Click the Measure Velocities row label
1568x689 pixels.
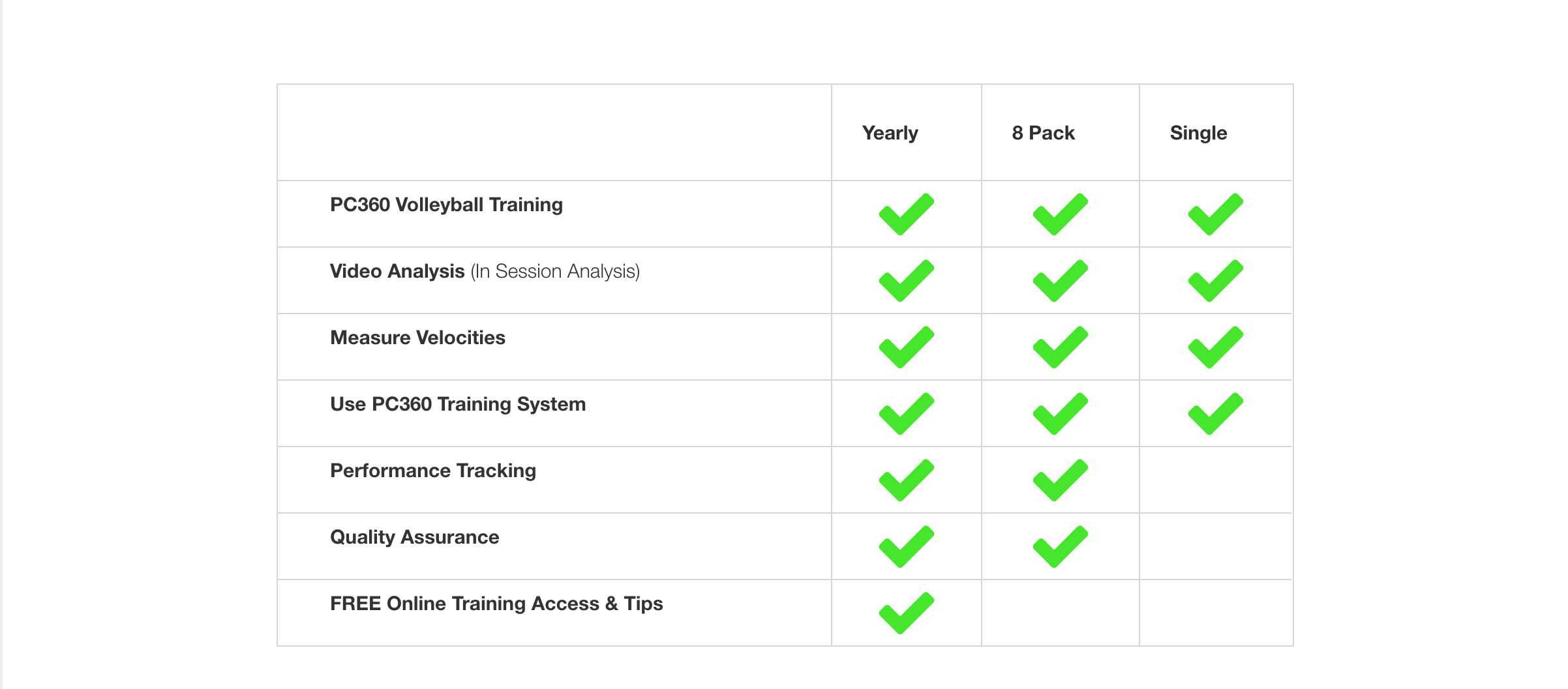[417, 338]
